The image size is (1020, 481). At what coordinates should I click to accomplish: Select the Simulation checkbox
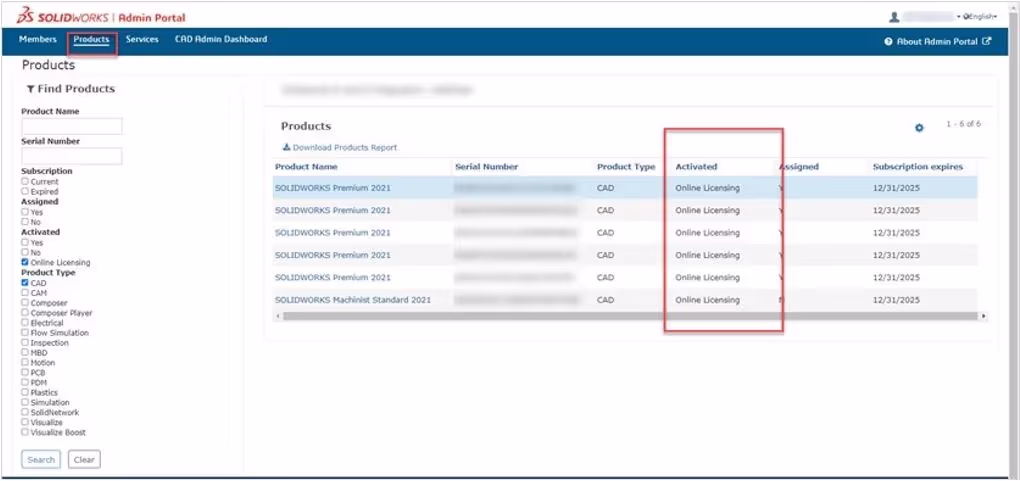[x=25, y=402]
